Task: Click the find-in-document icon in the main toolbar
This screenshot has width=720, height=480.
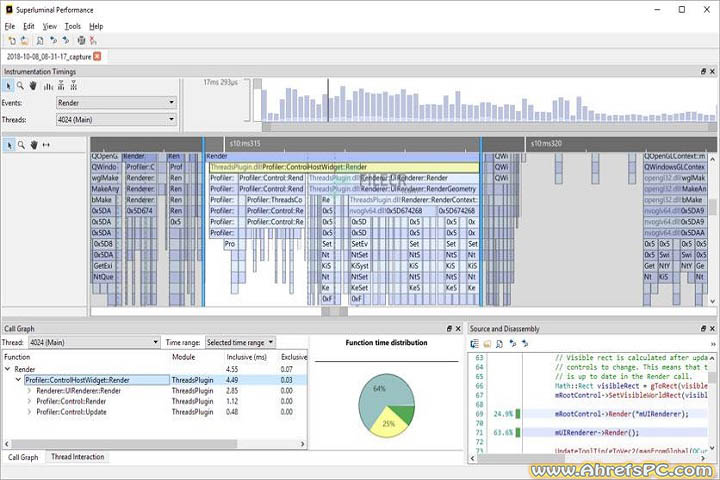Action: click(40, 41)
